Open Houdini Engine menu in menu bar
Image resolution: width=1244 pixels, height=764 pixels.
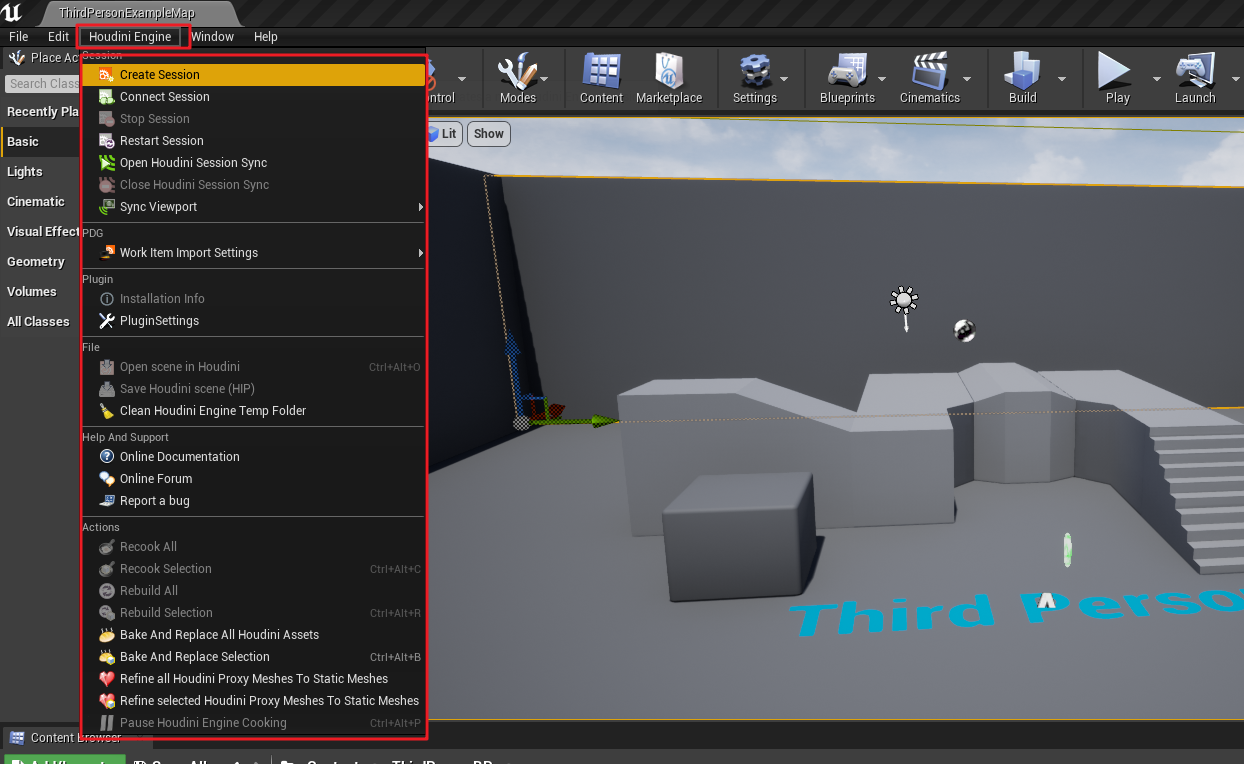(130, 37)
